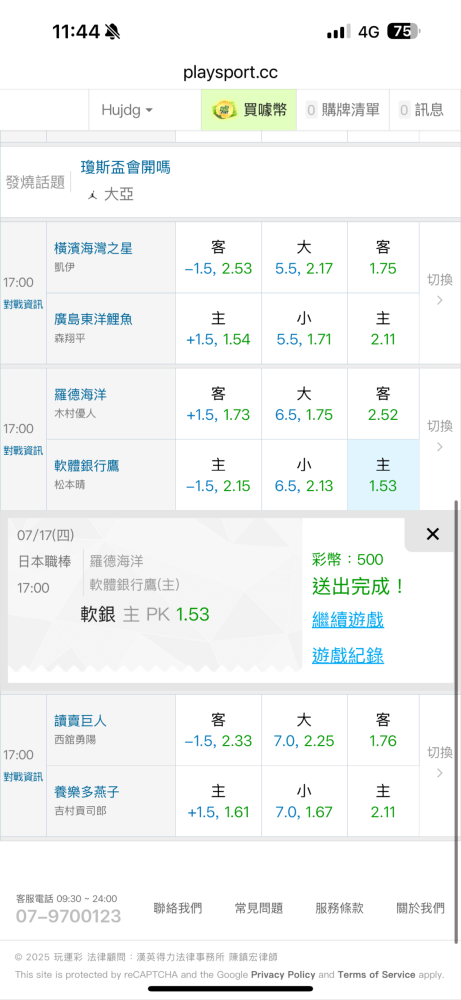Expand 切換 chevron for 巨人 vs 養樂多
The image size is (461, 1000).
point(439,765)
